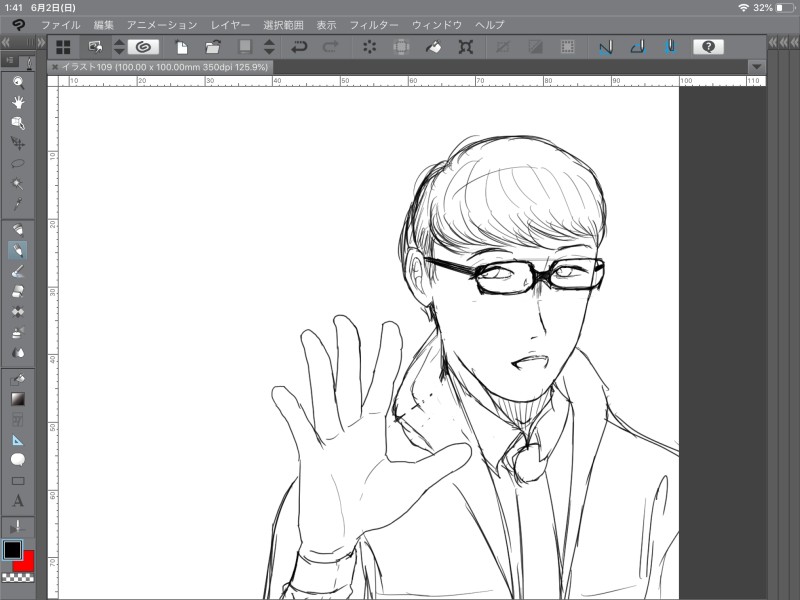The height and width of the screenshot is (600, 800).
Task: Expand the rightmost palette dock
Action: click(x=794, y=42)
